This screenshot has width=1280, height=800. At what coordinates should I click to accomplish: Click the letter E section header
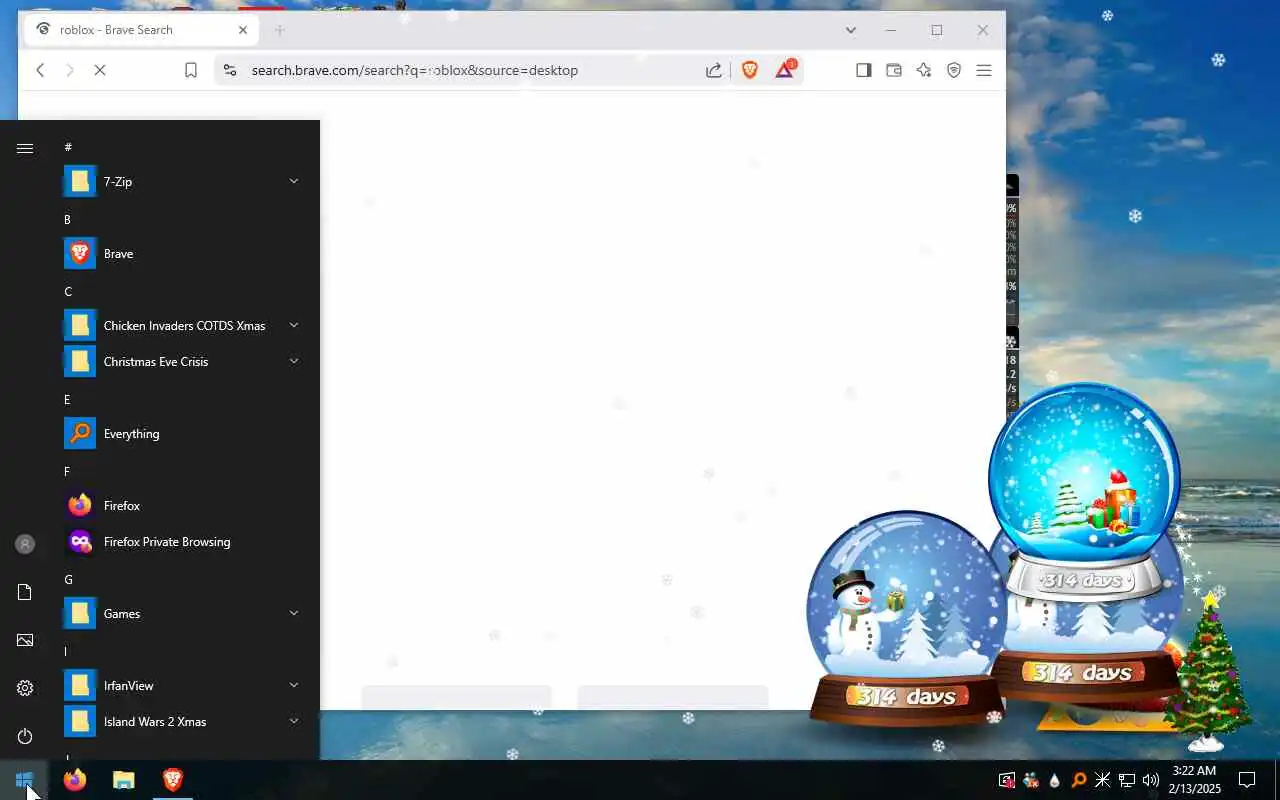[x=67, y=399]
